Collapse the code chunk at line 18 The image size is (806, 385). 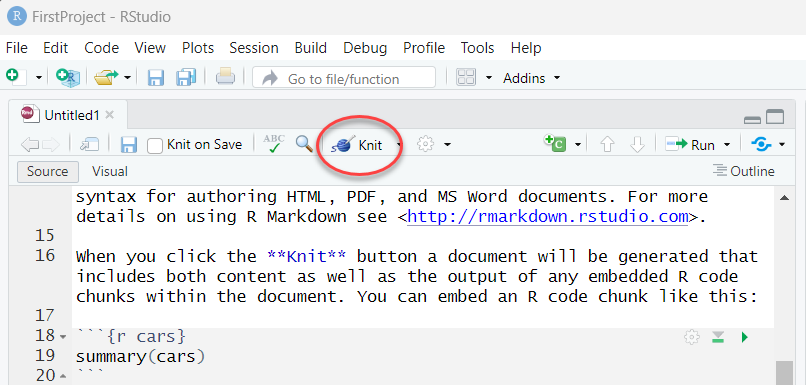(x=63, y=337)
